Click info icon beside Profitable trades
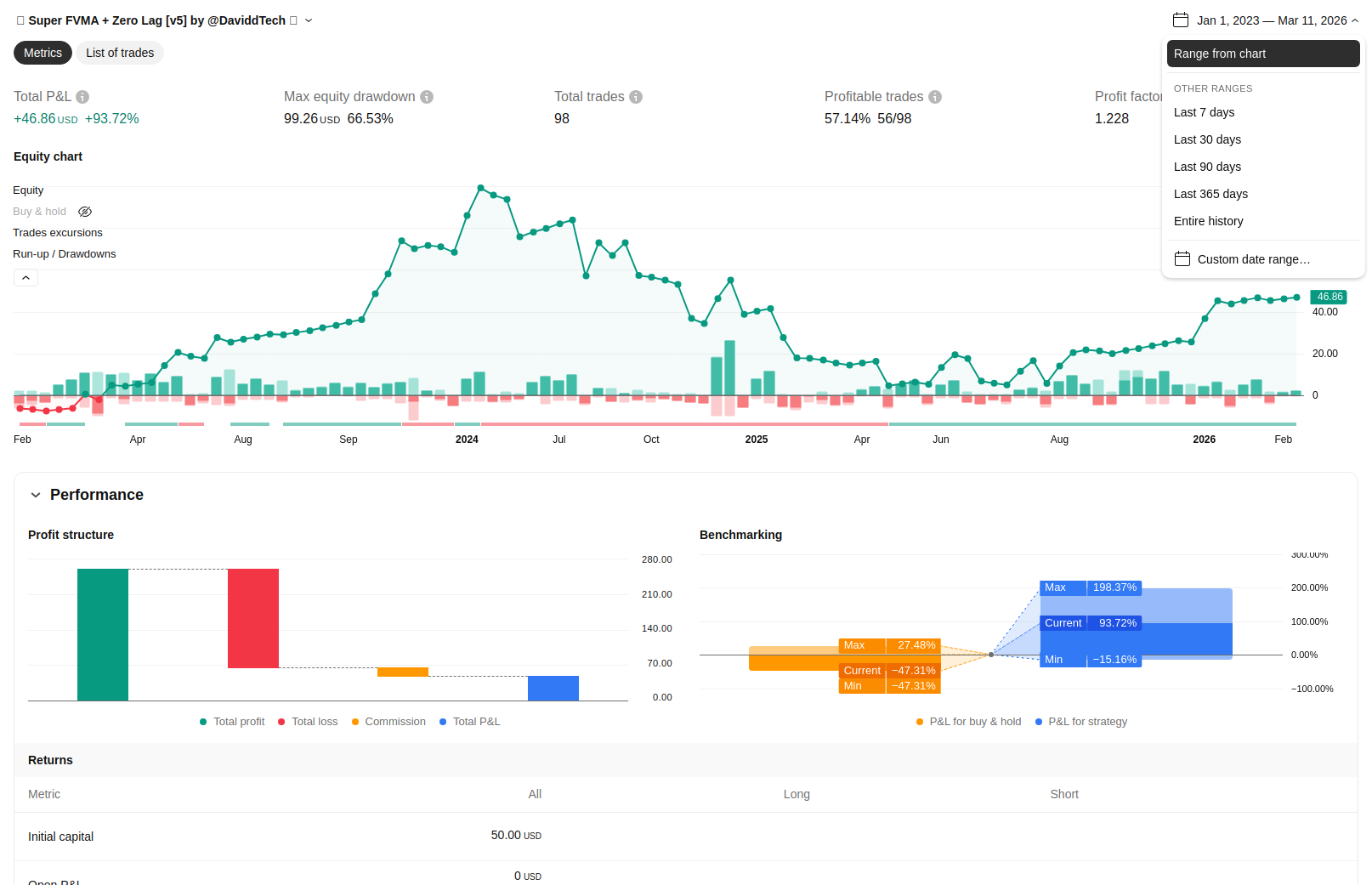1372x885 pixels. pyautogui.click(x=935, y=97)
